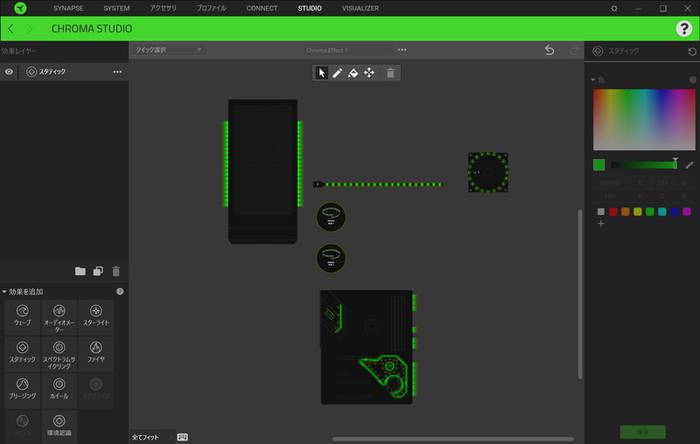Viewport: 700px width, 444px height.
Task: Click the keyboard icon beside 全てフィット
Action: pyautogui.click(x=182, y=437)
